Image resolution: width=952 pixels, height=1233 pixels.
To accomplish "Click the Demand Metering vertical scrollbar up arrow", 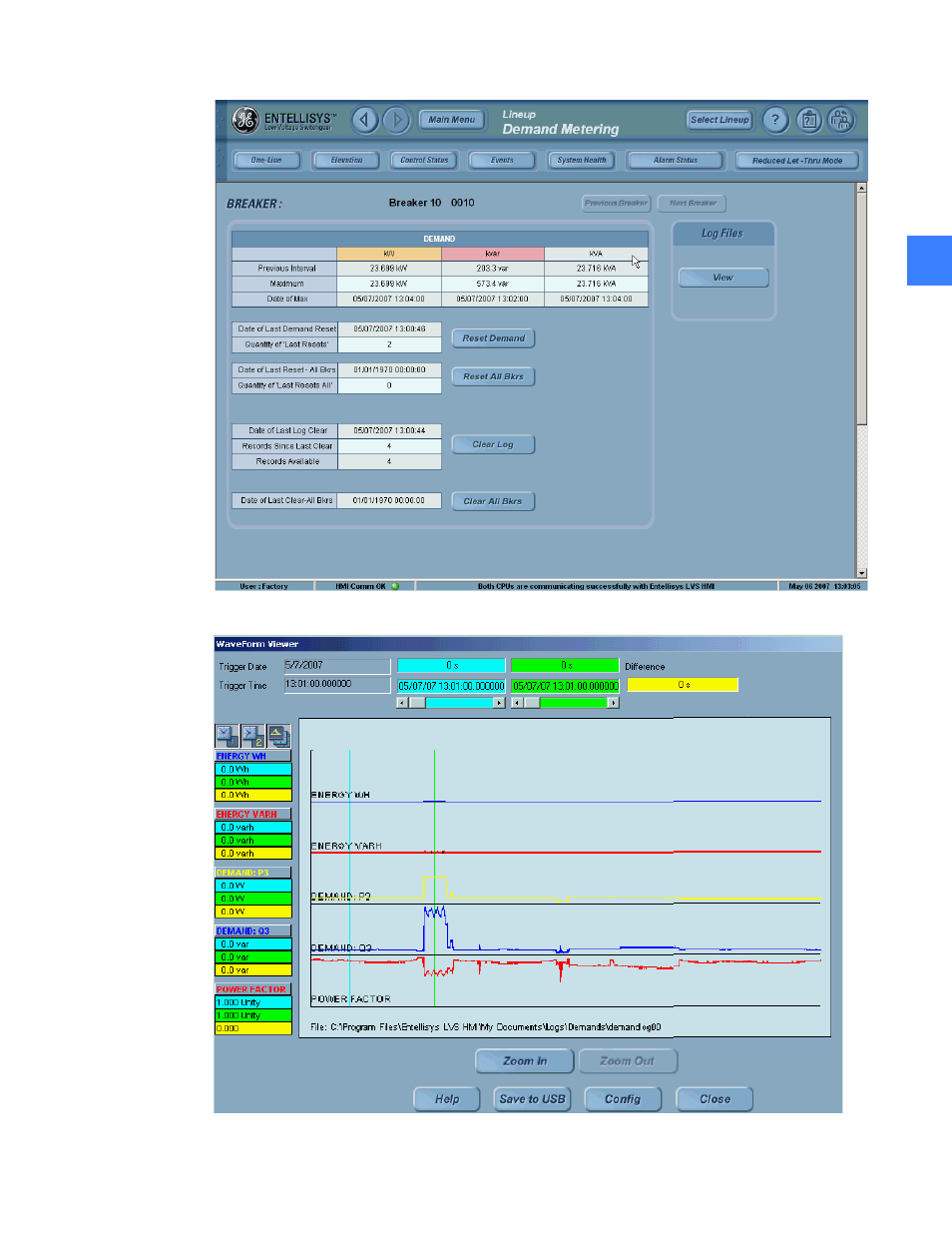I will (862, 188).
